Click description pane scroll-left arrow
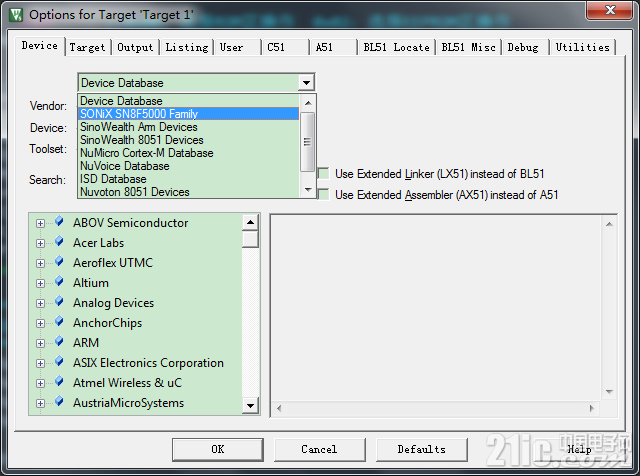The width and height of the screenshot is (640, 476). click(x=279, y=408)
